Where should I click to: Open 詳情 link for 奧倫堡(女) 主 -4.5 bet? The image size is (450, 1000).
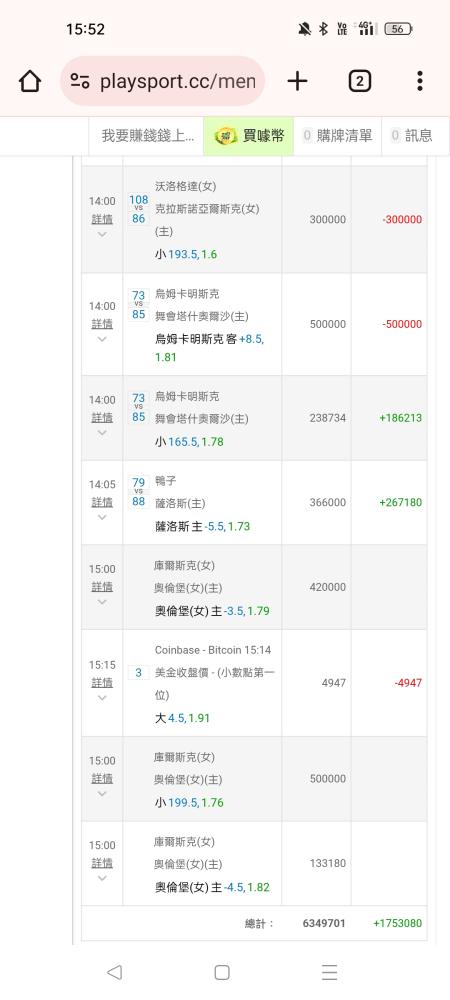[102, 863]
